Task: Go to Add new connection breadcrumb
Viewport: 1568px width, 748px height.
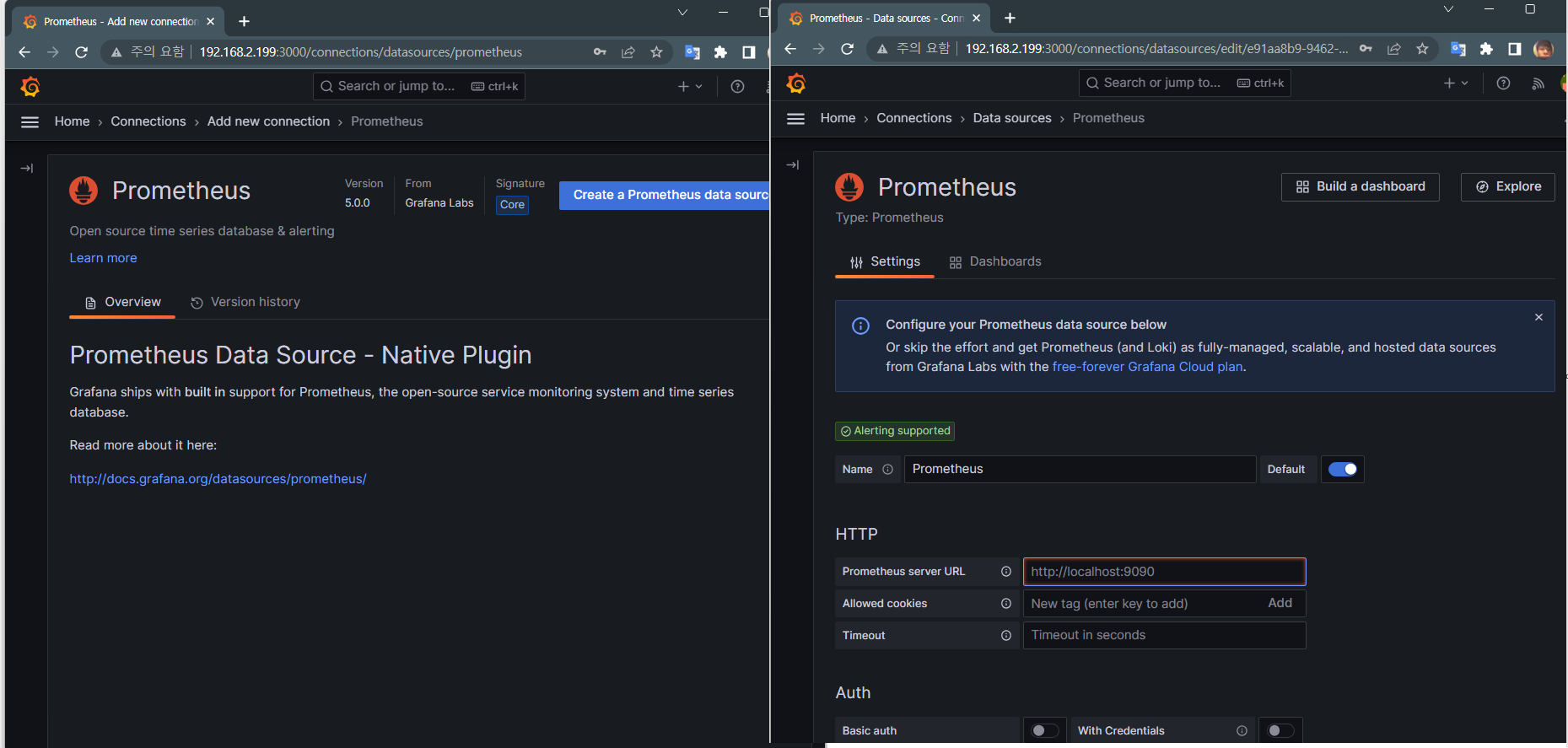Action: pyautogui.click(x=268, y=121)
